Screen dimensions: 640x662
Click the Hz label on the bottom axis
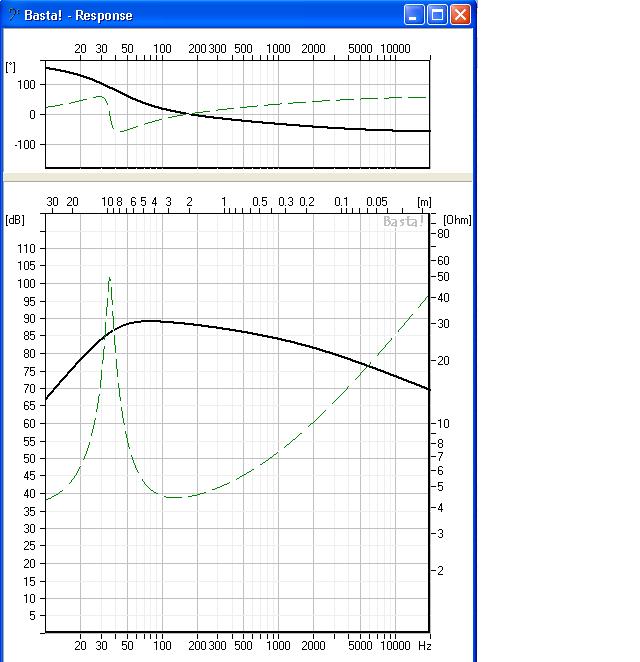424,646
